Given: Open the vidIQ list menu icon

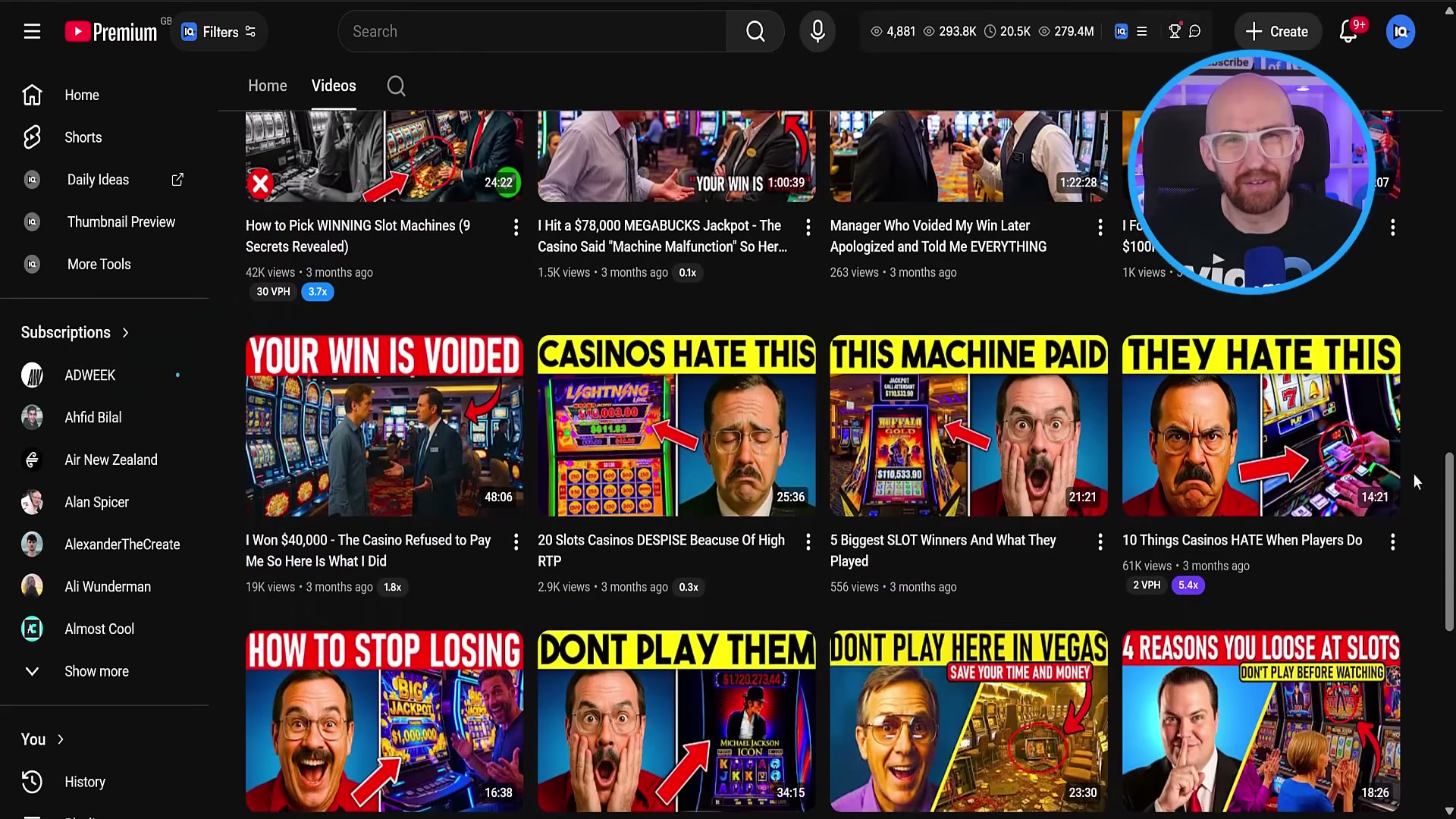Looking at the screenshot, I should pos(1141,31).
